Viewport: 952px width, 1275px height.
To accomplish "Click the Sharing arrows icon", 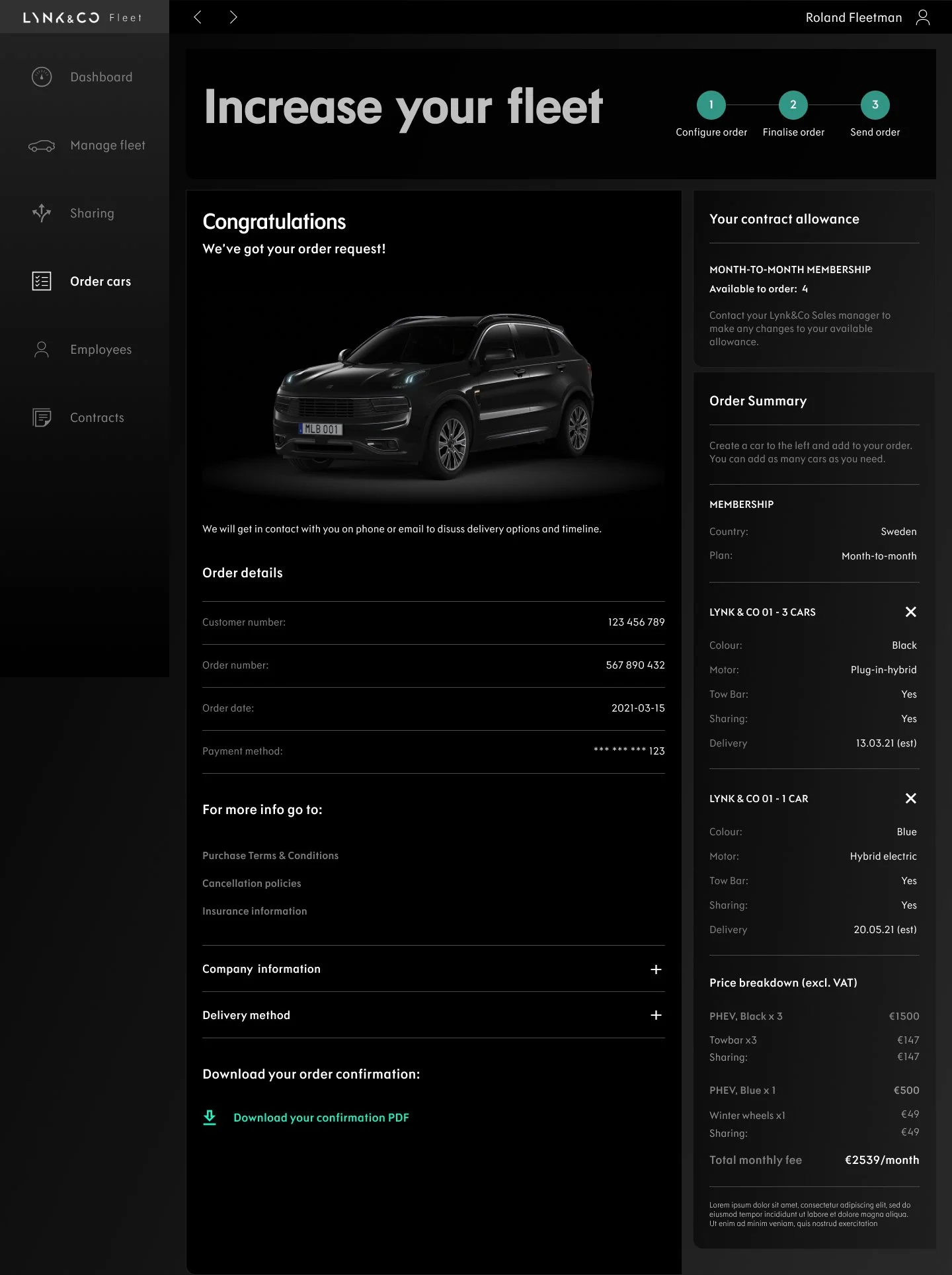I will click(x=42, y=213).
